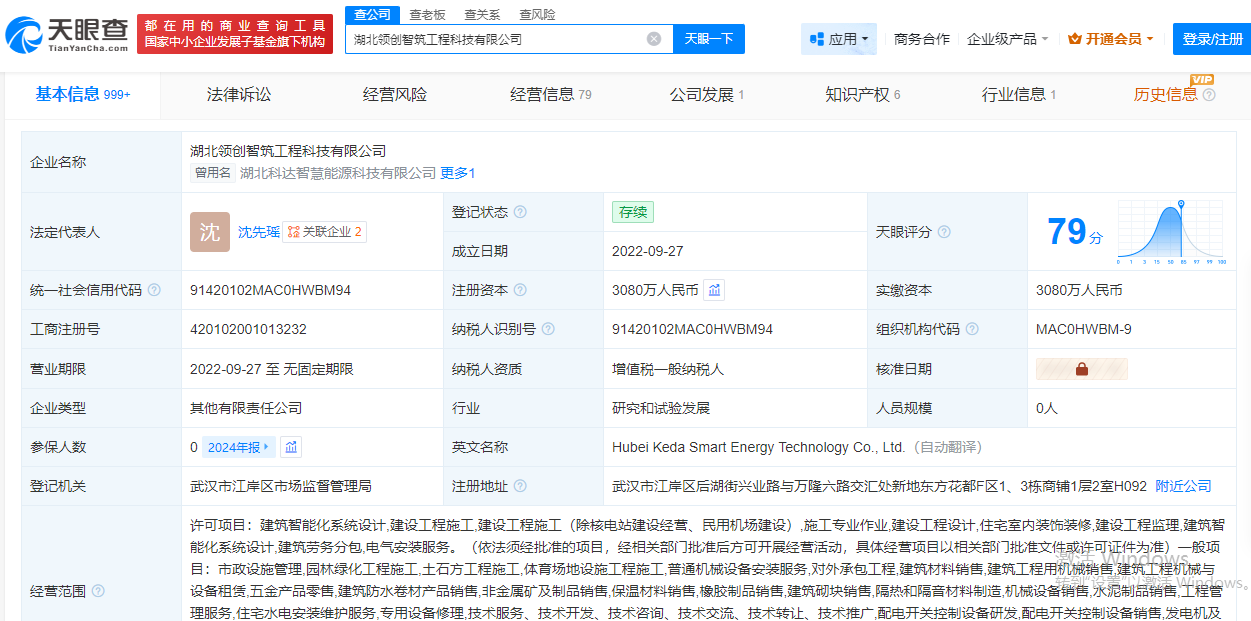The height and width of the screenshot is (621, 1251).
Task: Clear the search box with the X icon
Action: click(654, 39)
